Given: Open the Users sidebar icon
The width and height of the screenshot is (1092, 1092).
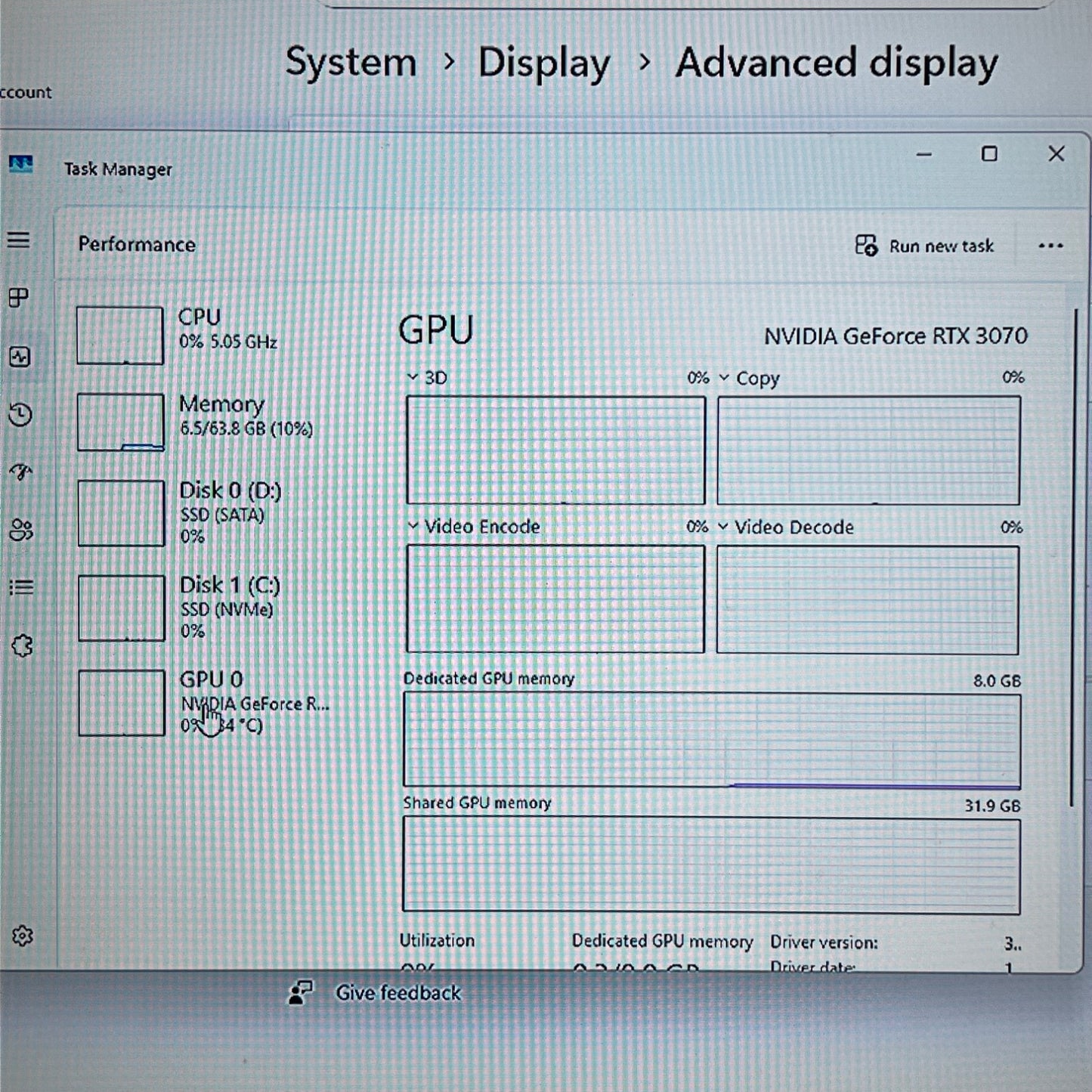Looking at the screenshot, I should [21, 530].
